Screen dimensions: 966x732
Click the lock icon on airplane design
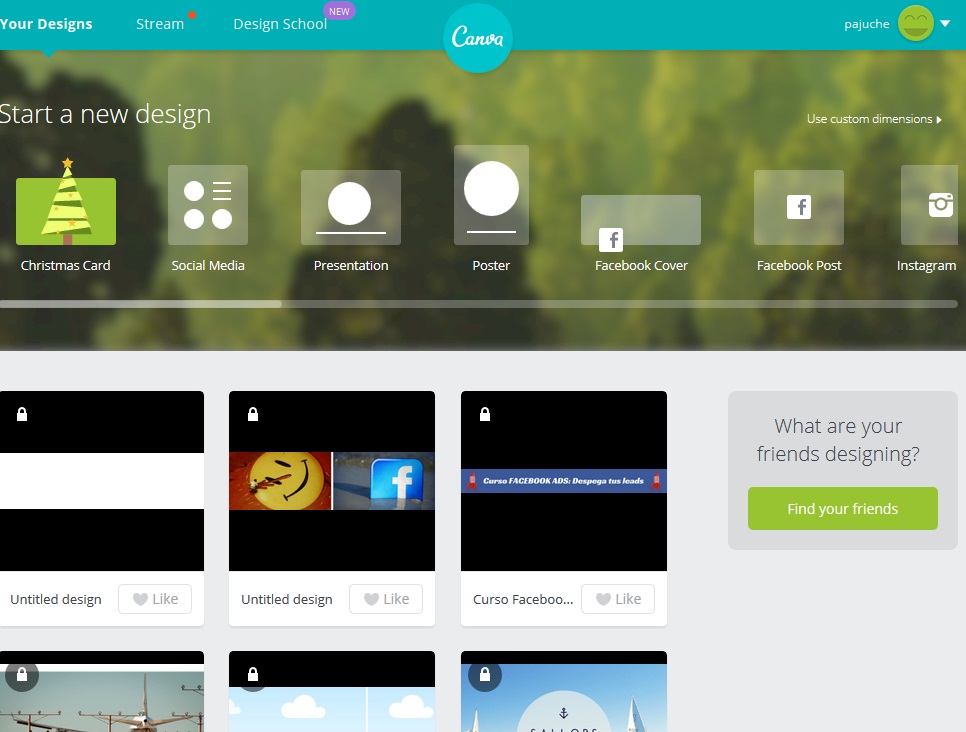tap(22, 675)
